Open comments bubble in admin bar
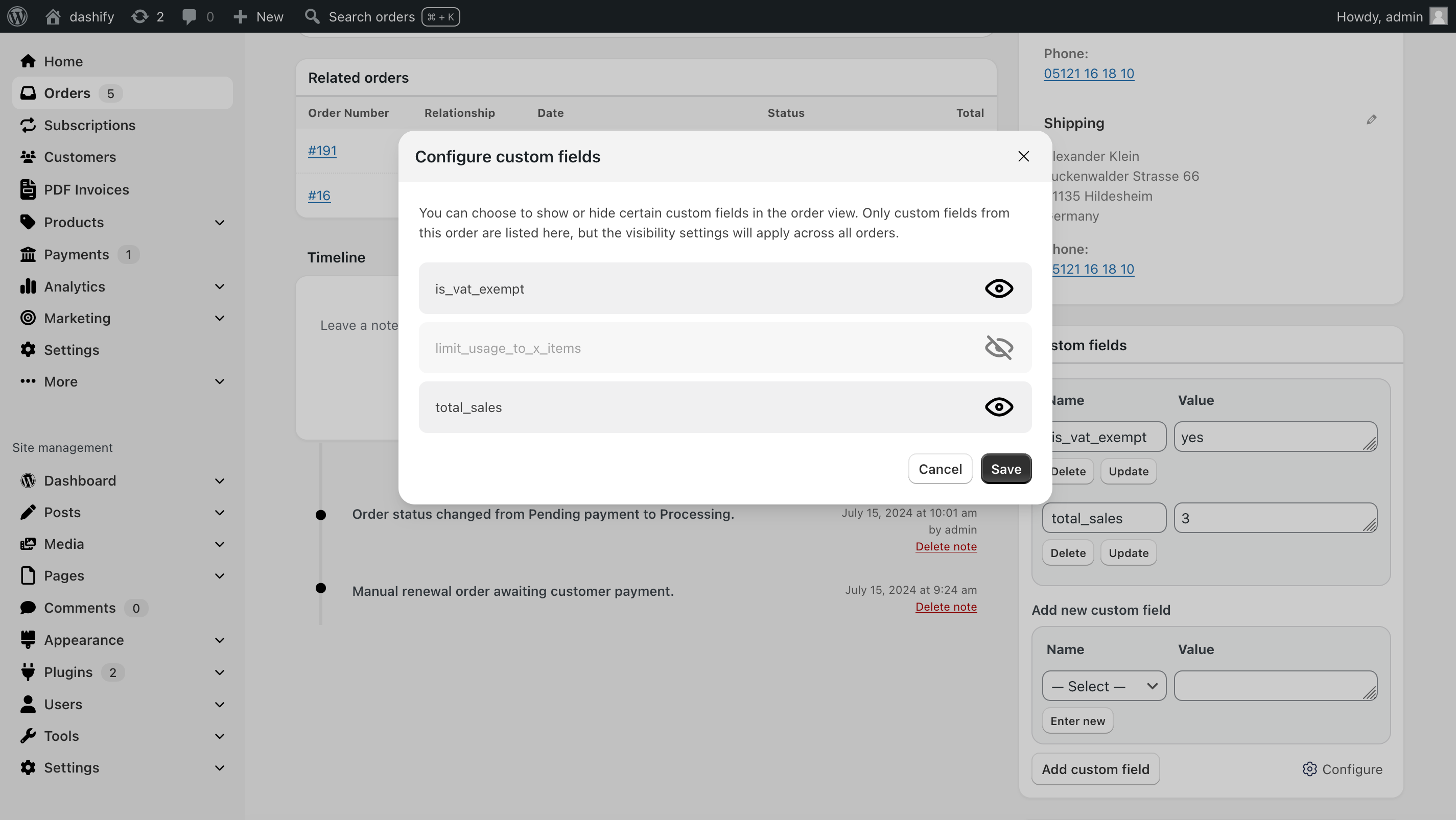Image resolution: width=1456 pixels, height=820 pixels. (190, 16)
